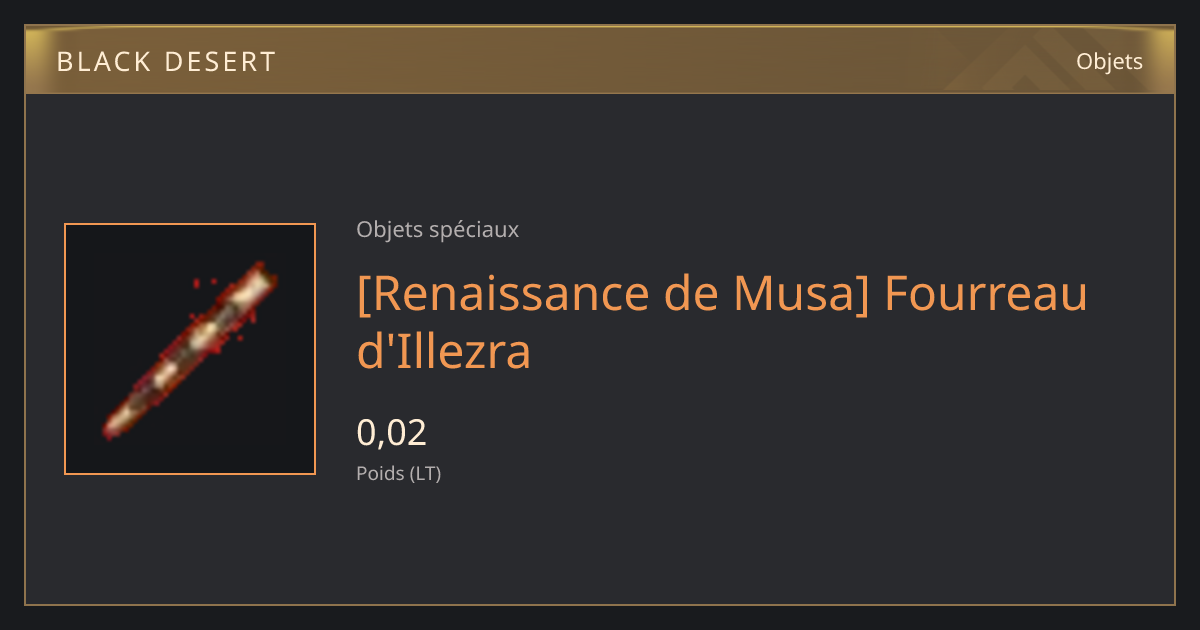This screenshot has width=1200, height=630.
Task: Open the Fourreau d'Illezra item title
Action: click(x=721, y=322)
